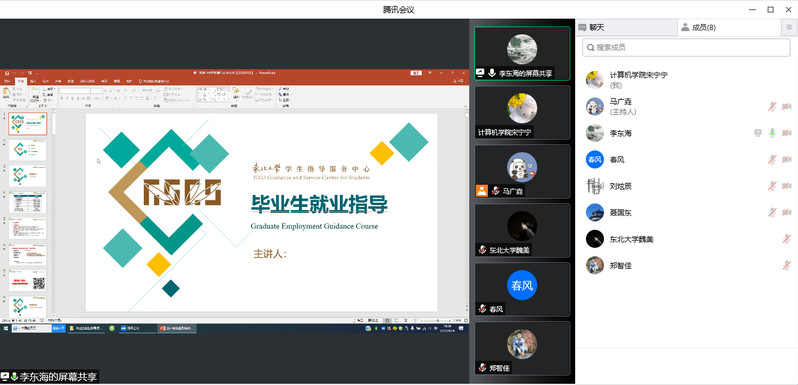Select 李东海's screen-sharing video tile
The height and width of the screenshot is (385, 798).
coord(522,53)
